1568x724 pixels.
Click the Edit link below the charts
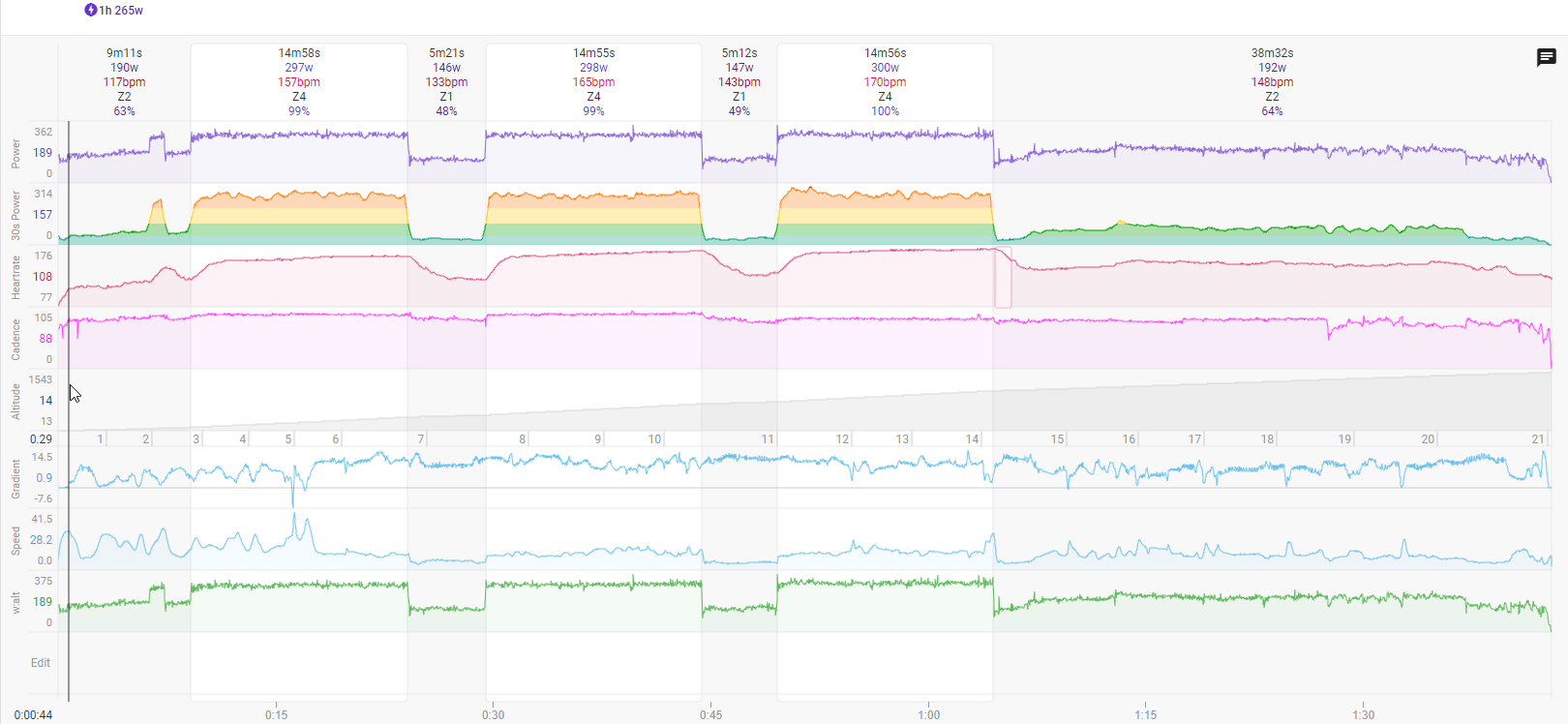pyautogui.click(x=40, y=663)
